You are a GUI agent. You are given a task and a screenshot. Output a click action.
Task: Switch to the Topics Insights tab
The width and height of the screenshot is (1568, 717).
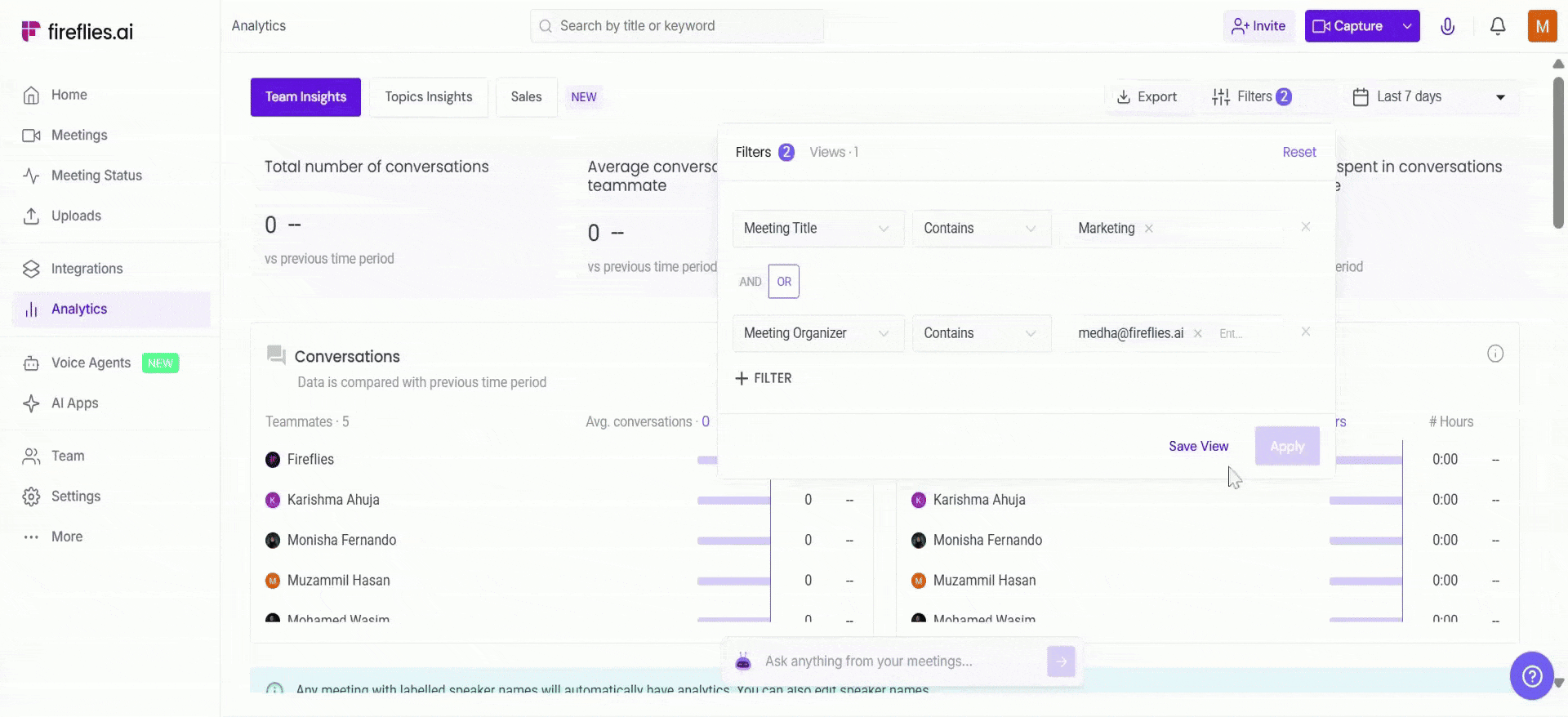click(x=428, y=97)
